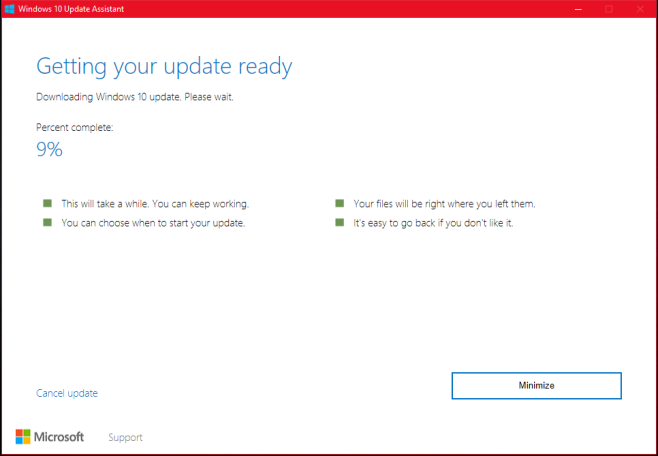
Task: Minimize the window from the title bar
Action: tap(578, 9)
